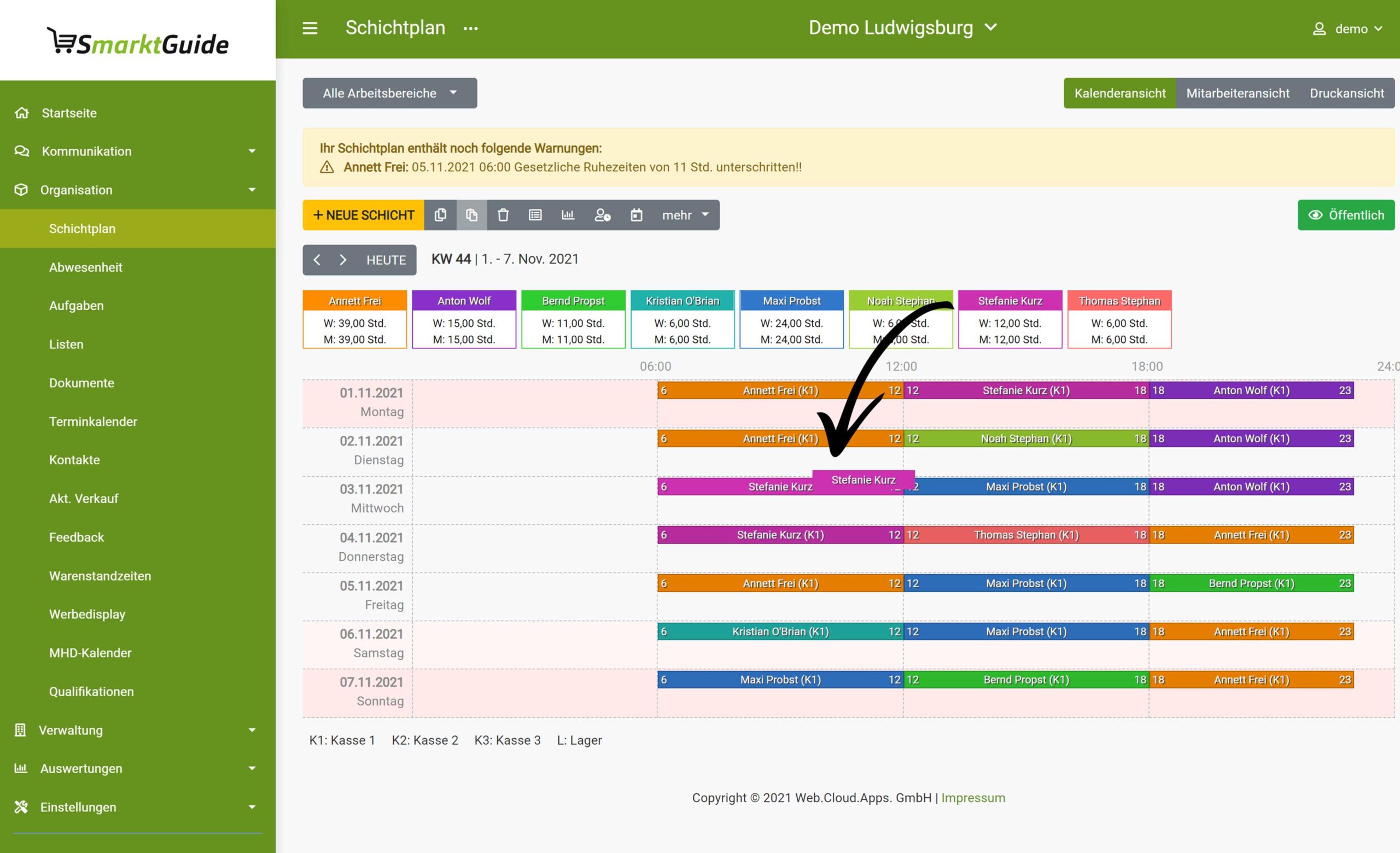Screen dimensions: 1400x853
Task: Click the copy shifts icon in toolbar
Action: [x=440, y=215]
